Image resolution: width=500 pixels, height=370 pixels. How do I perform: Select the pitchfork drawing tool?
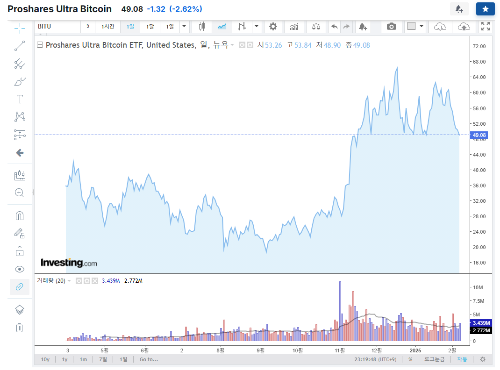20,64
